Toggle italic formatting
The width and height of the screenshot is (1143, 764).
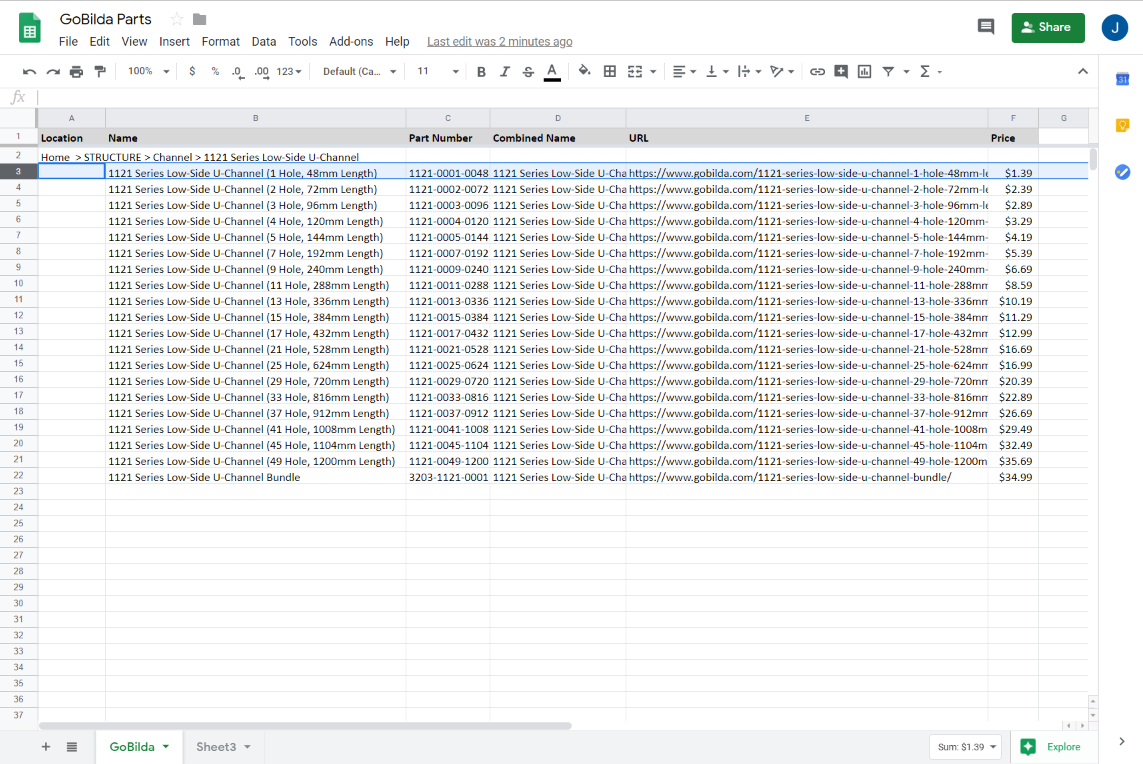tap(504, 71)
